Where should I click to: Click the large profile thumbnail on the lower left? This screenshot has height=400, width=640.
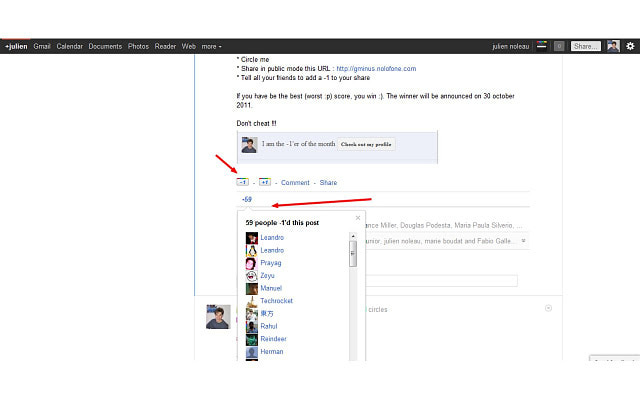coord(218,317)
